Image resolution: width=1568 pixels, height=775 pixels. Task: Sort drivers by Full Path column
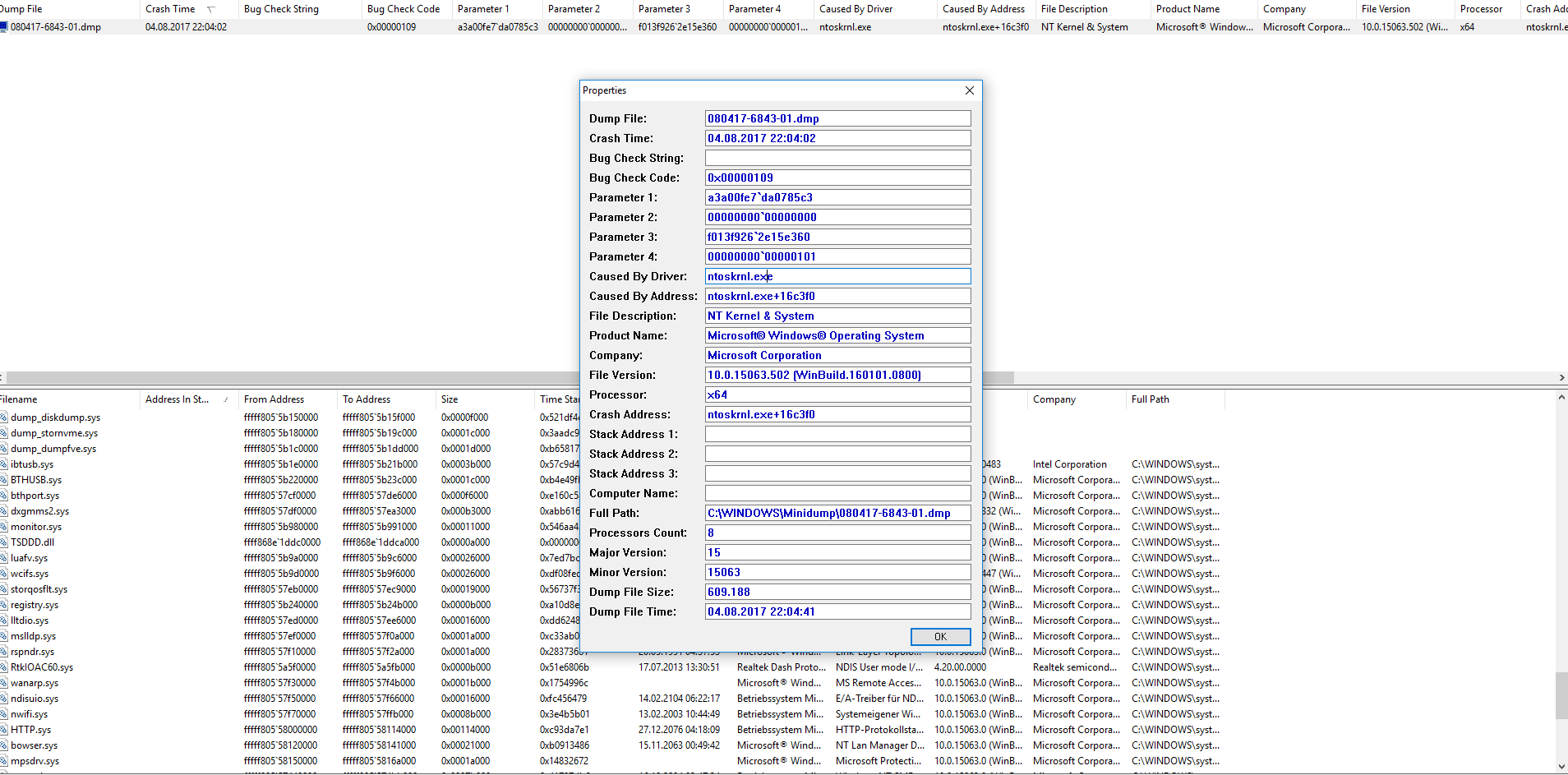pyautogui.click(x=1174, y=399)
